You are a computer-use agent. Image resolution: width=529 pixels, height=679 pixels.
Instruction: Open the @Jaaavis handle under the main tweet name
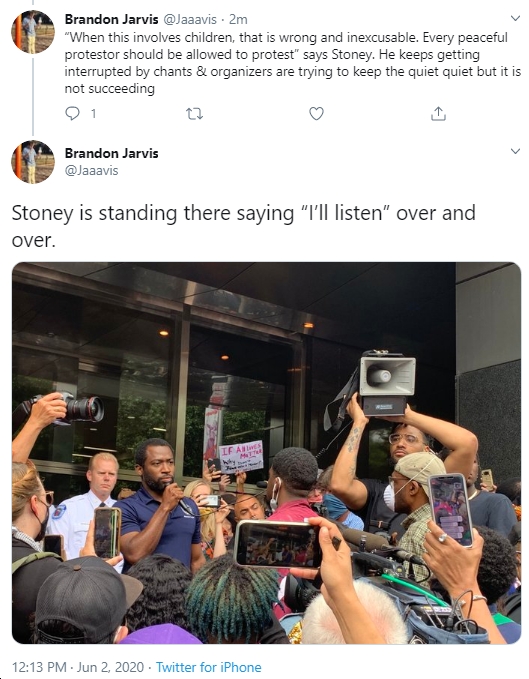[x=91, y=170]
